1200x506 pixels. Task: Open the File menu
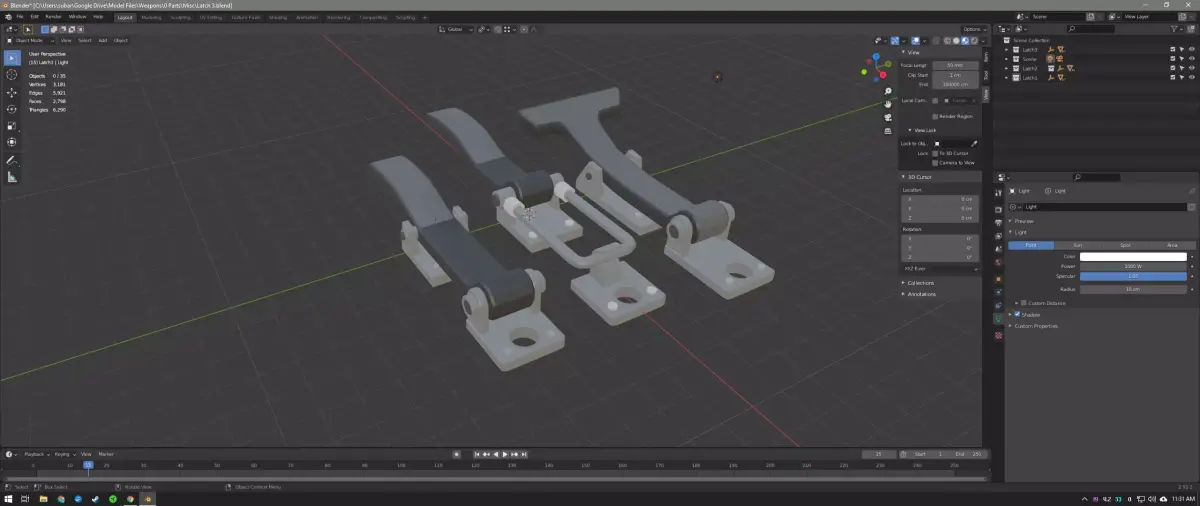coord(19,17)
